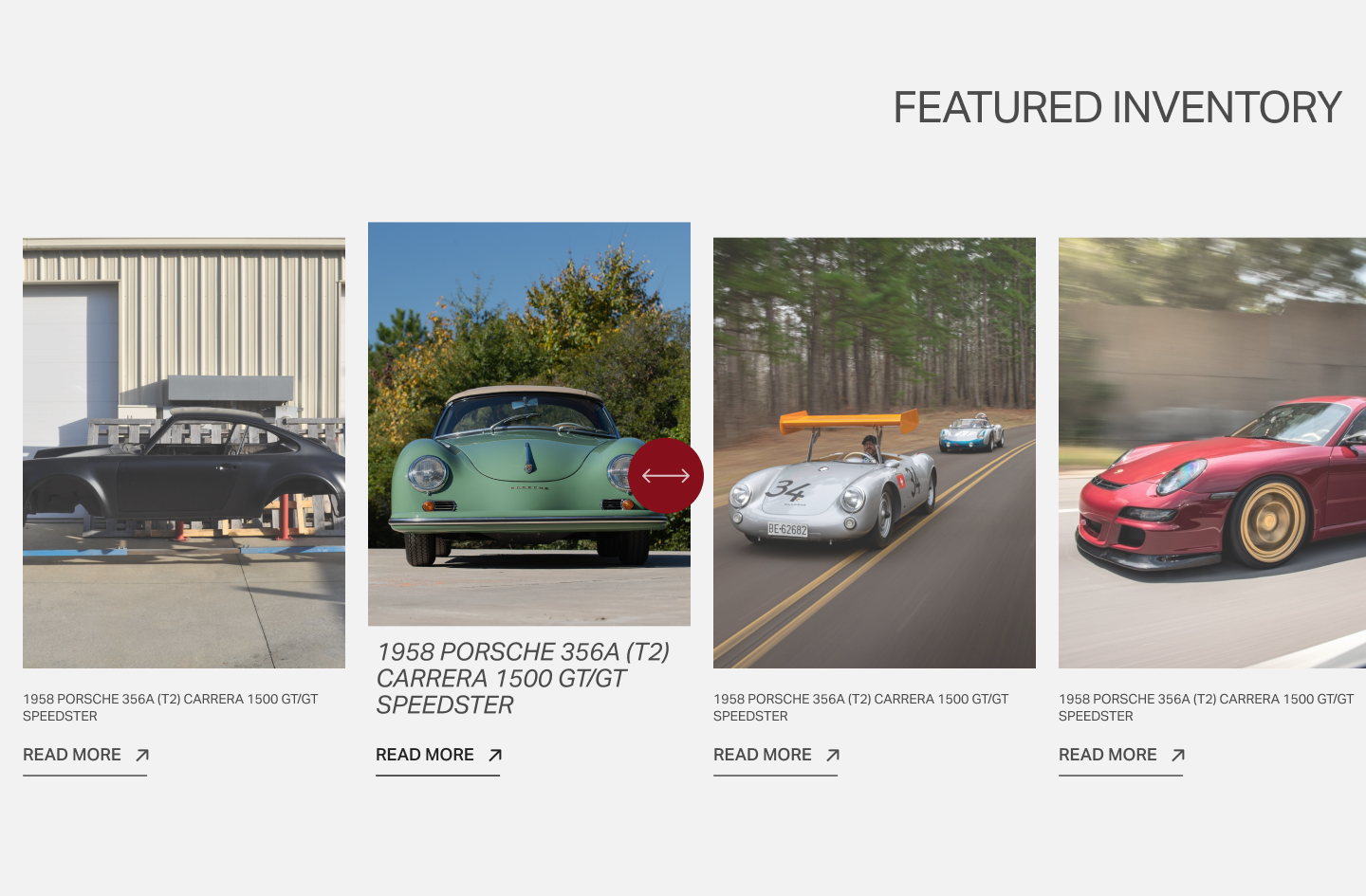Image resolution: width=1366 pixels, height=896 pixels.
Task: Select the silver number 34 Spyder photo
Action: point(875,453)
